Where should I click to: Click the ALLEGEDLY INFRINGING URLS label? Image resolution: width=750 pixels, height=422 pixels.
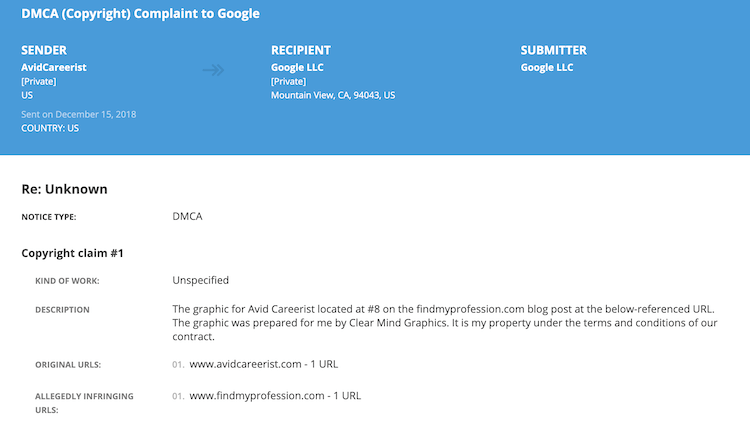point(84,403)
